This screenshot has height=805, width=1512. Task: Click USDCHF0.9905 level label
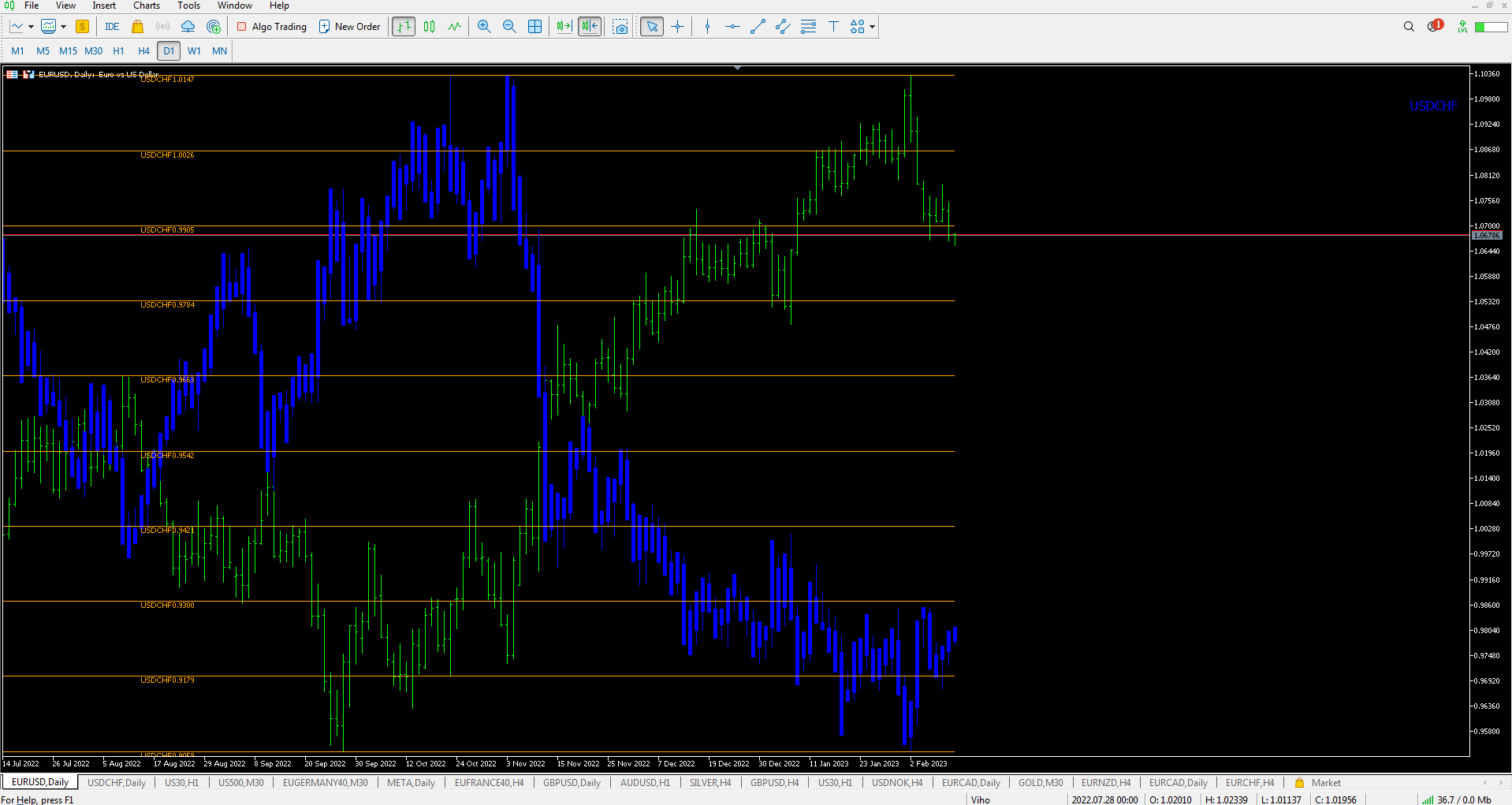pyautogui.click(x=167, y=230)
